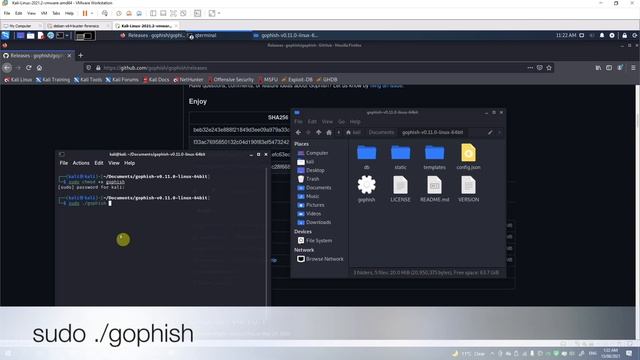This screenshot has height=360, width=640.
Task: Bookmark this page with the star icon
Action: pos(549,68)
